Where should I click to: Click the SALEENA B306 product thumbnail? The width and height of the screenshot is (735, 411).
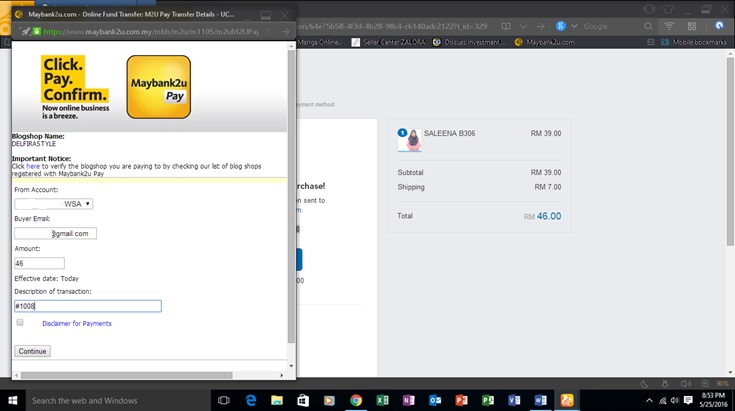(x=409, y=140)
